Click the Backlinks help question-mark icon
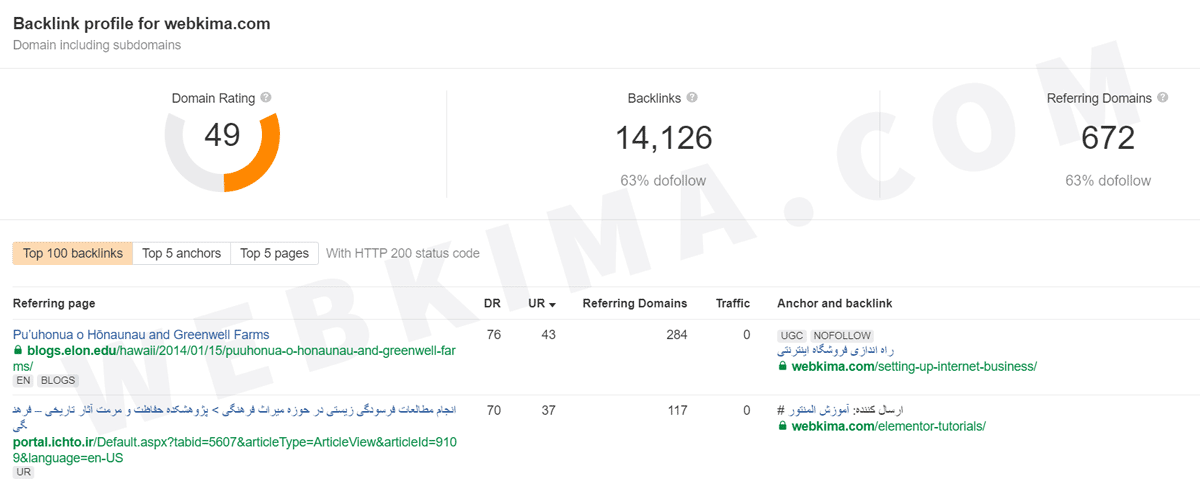 pos(692,98)
